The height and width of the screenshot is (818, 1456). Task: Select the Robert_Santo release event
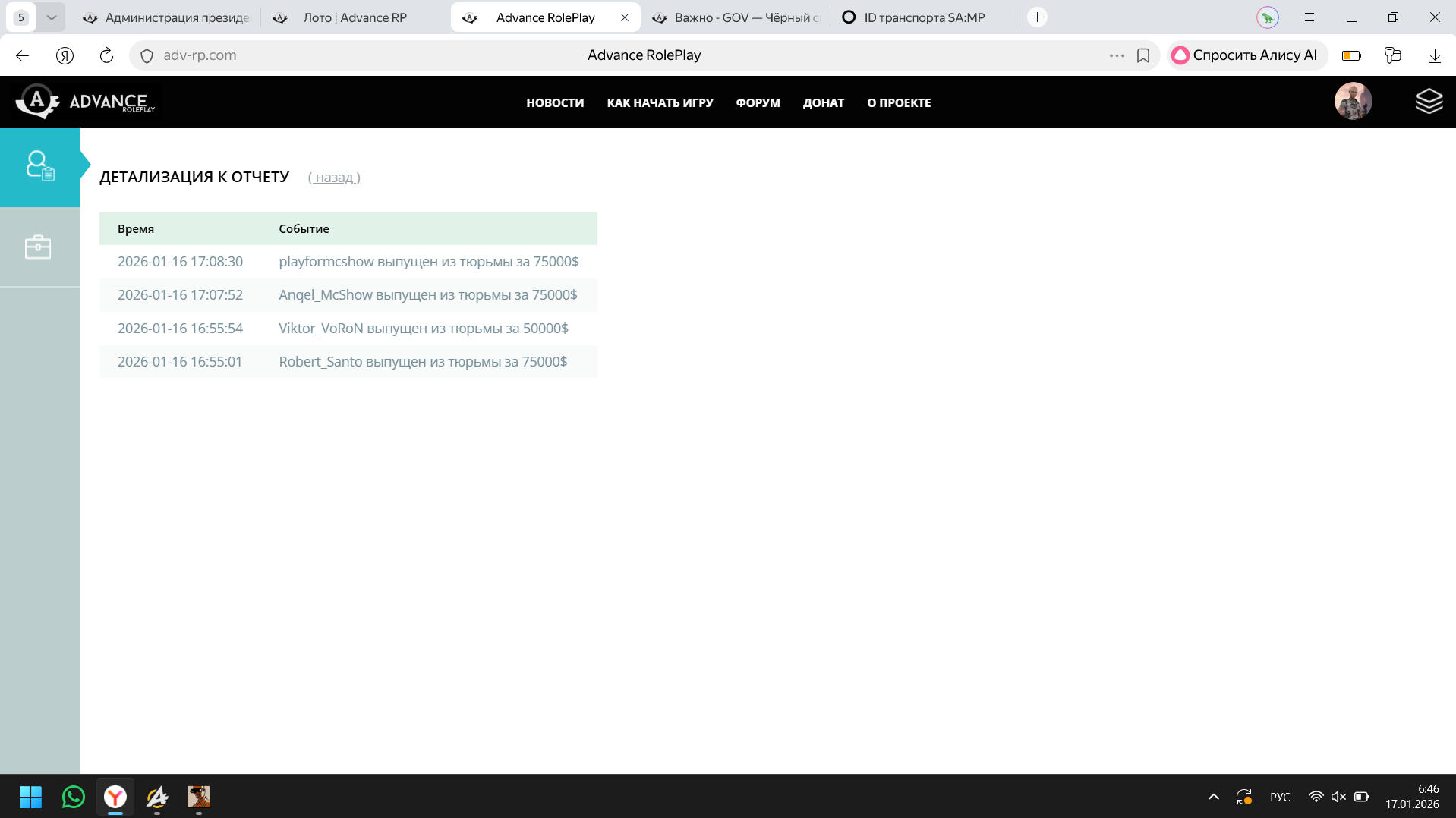423,362
